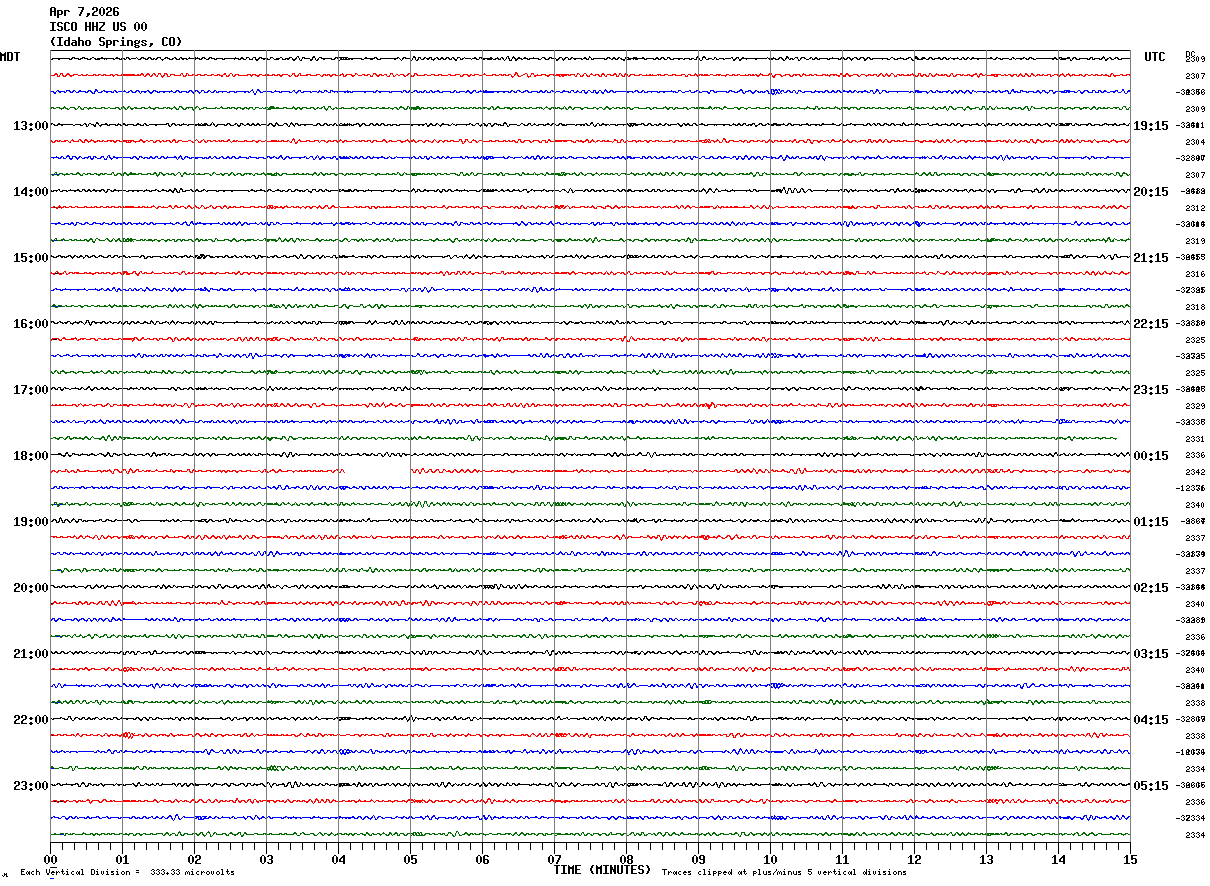This screenshot has width=1210, height=886.
Task: Select the 13:00 MDT row label
Action: pyautogui.click(x=30, y=126)
